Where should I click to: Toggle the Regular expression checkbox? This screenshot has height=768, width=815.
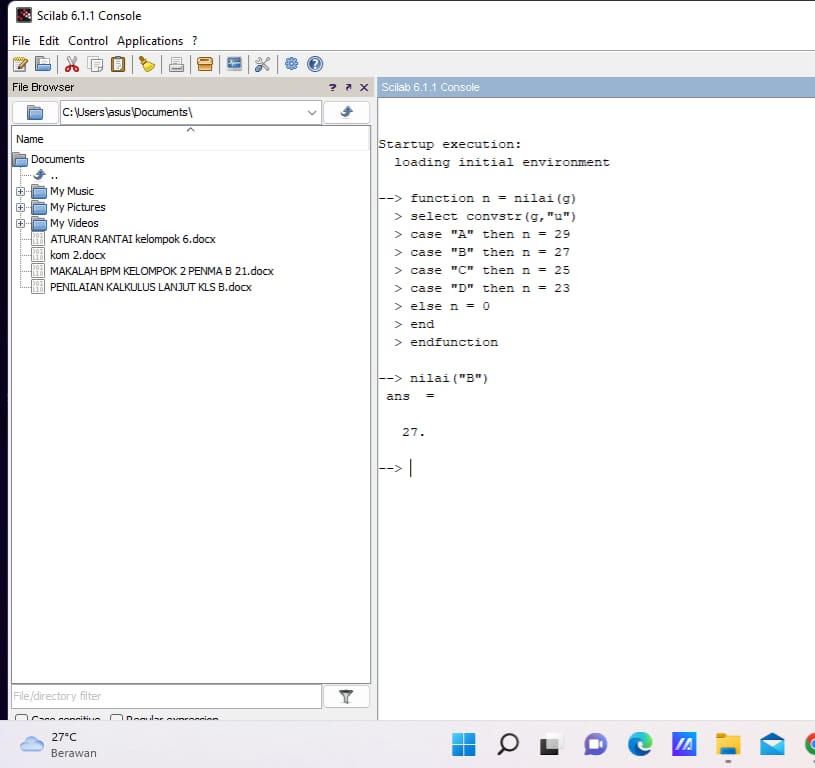pyautogui.click(x=116, y=718)
